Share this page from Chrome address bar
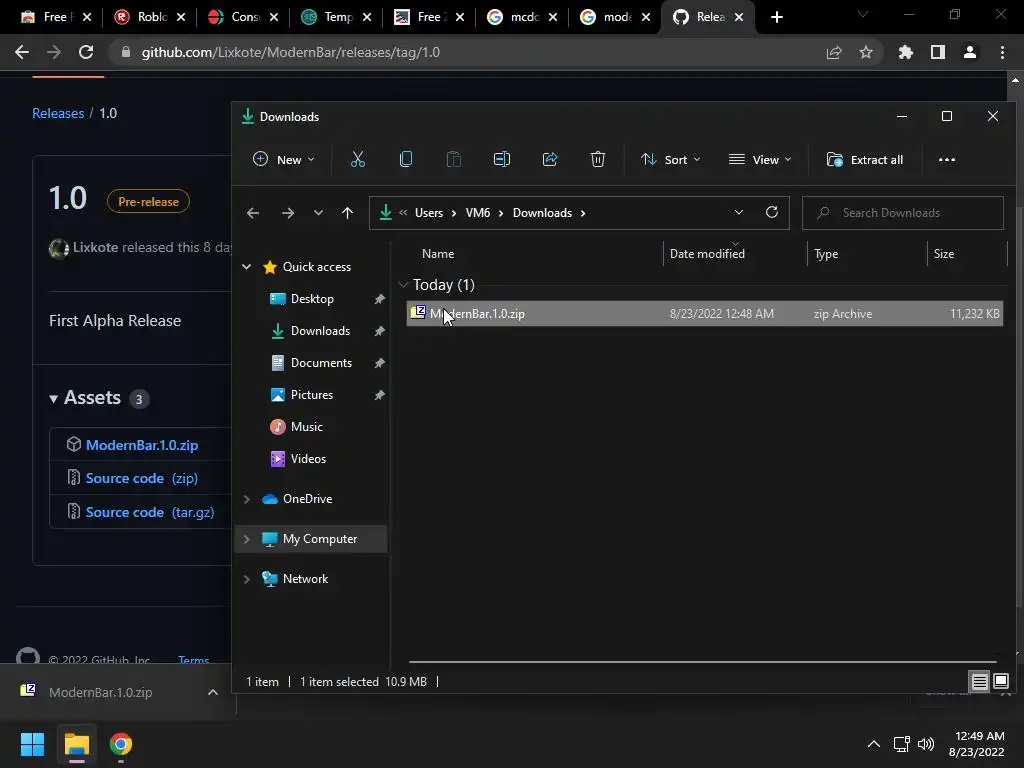 tap(834, 52)
